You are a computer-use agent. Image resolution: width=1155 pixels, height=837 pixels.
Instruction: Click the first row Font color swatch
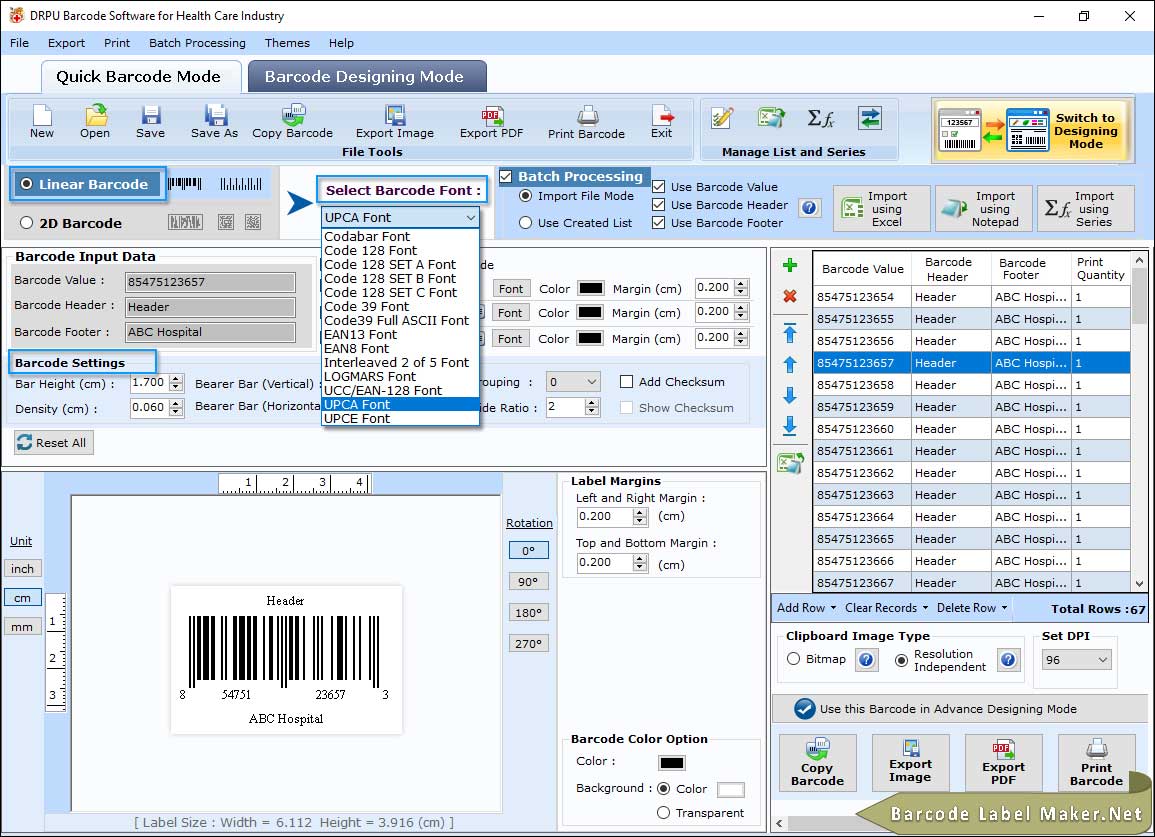click(591, 288)
